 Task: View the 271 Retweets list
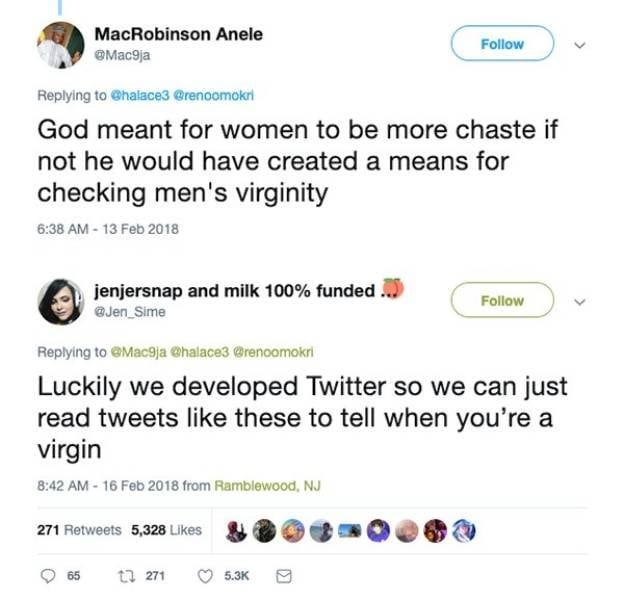(79, 530)
